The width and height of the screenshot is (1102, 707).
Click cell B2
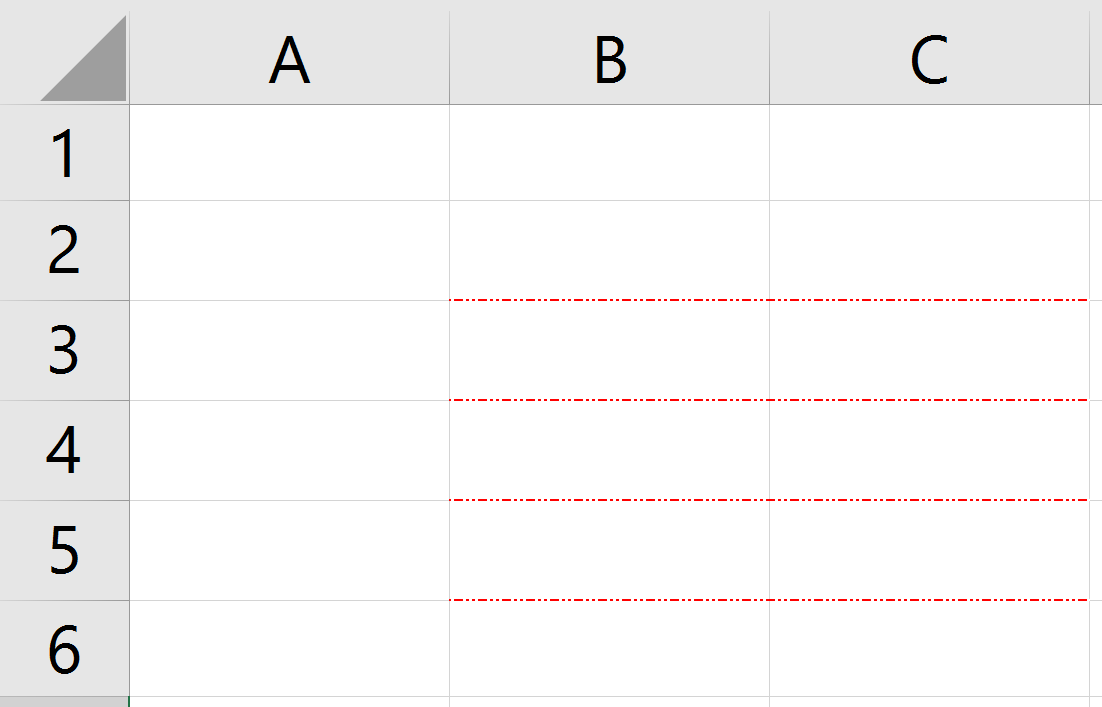[608, 250]
